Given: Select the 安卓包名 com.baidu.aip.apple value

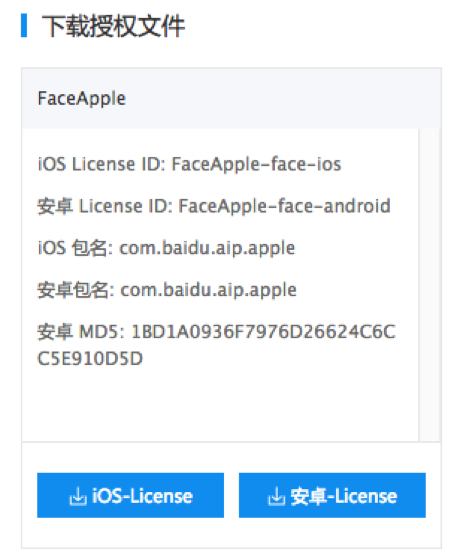Looking at the screenshot, I should (209, 290).
